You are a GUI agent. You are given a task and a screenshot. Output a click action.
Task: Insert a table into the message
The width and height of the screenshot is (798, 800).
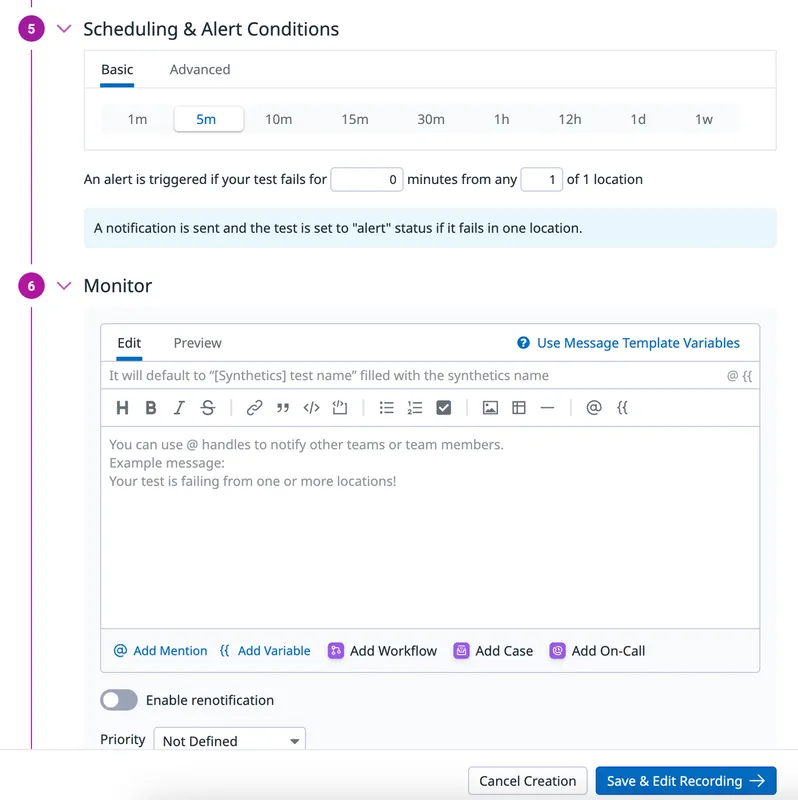tap(518, 408)
